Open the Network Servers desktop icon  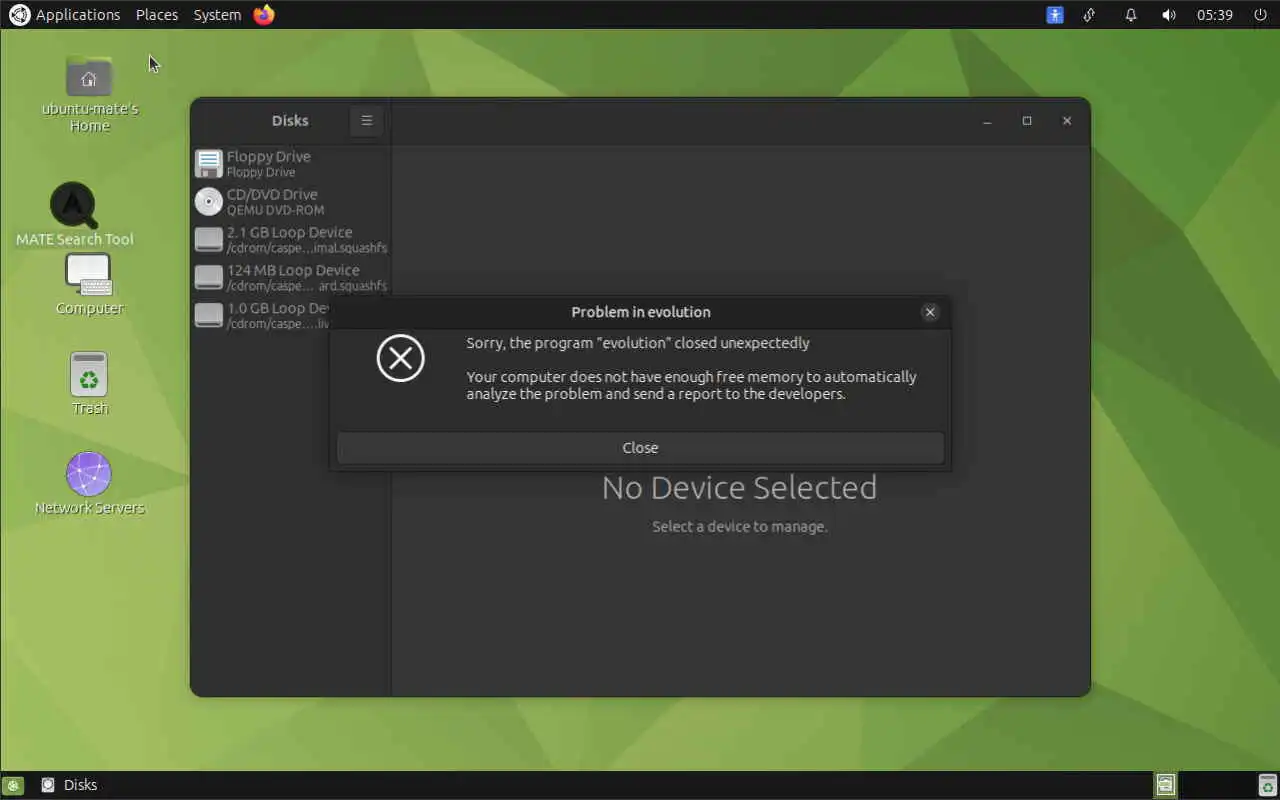point(89,474)
